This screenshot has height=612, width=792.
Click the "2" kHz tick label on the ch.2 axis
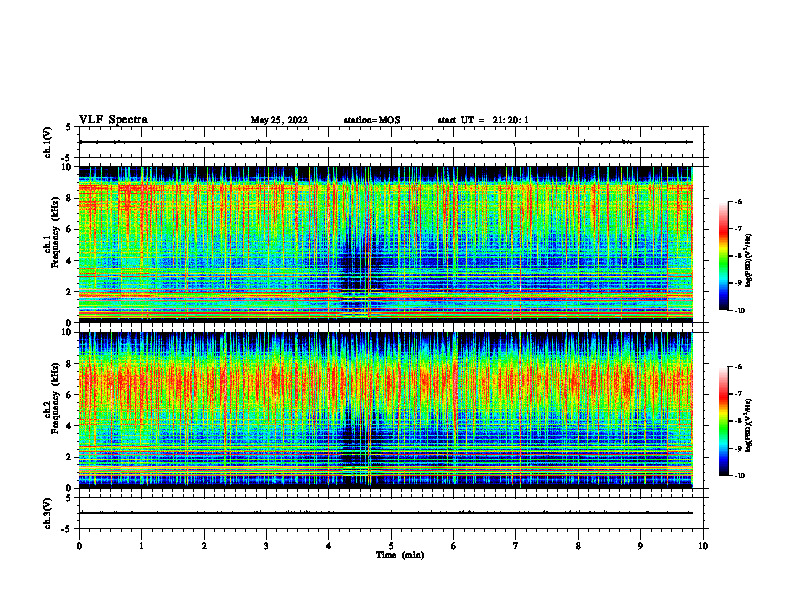(70, 457)
